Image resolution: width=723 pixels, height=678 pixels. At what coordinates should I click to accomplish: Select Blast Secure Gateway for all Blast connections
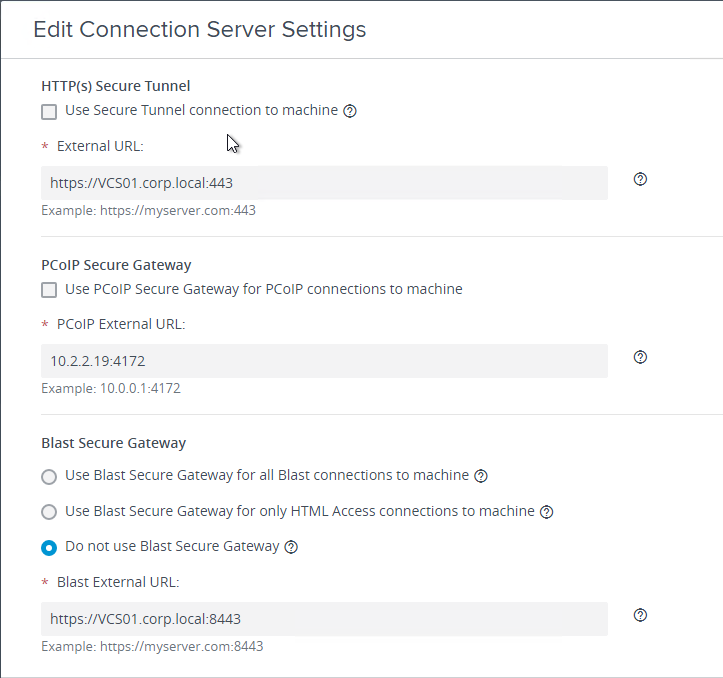pos(49,476)
